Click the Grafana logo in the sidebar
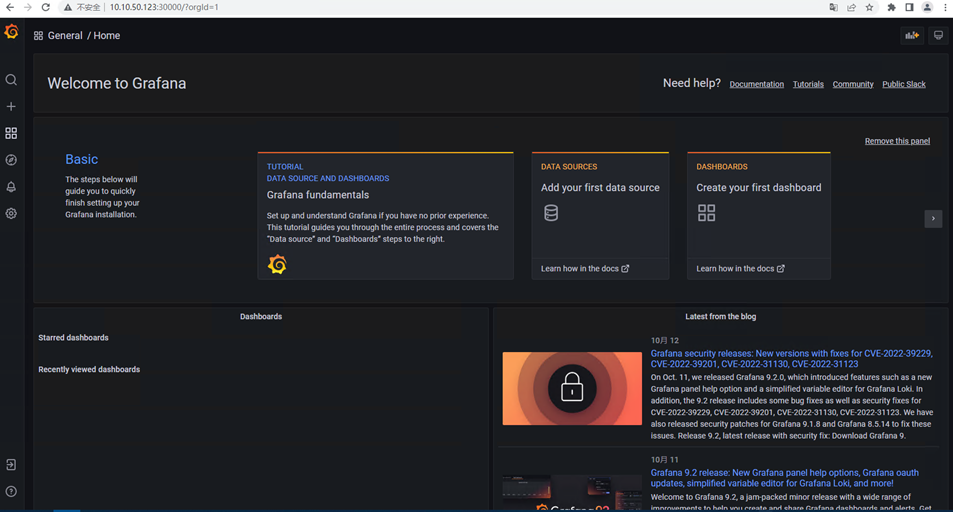953x512 pixels. coord(12,32)
